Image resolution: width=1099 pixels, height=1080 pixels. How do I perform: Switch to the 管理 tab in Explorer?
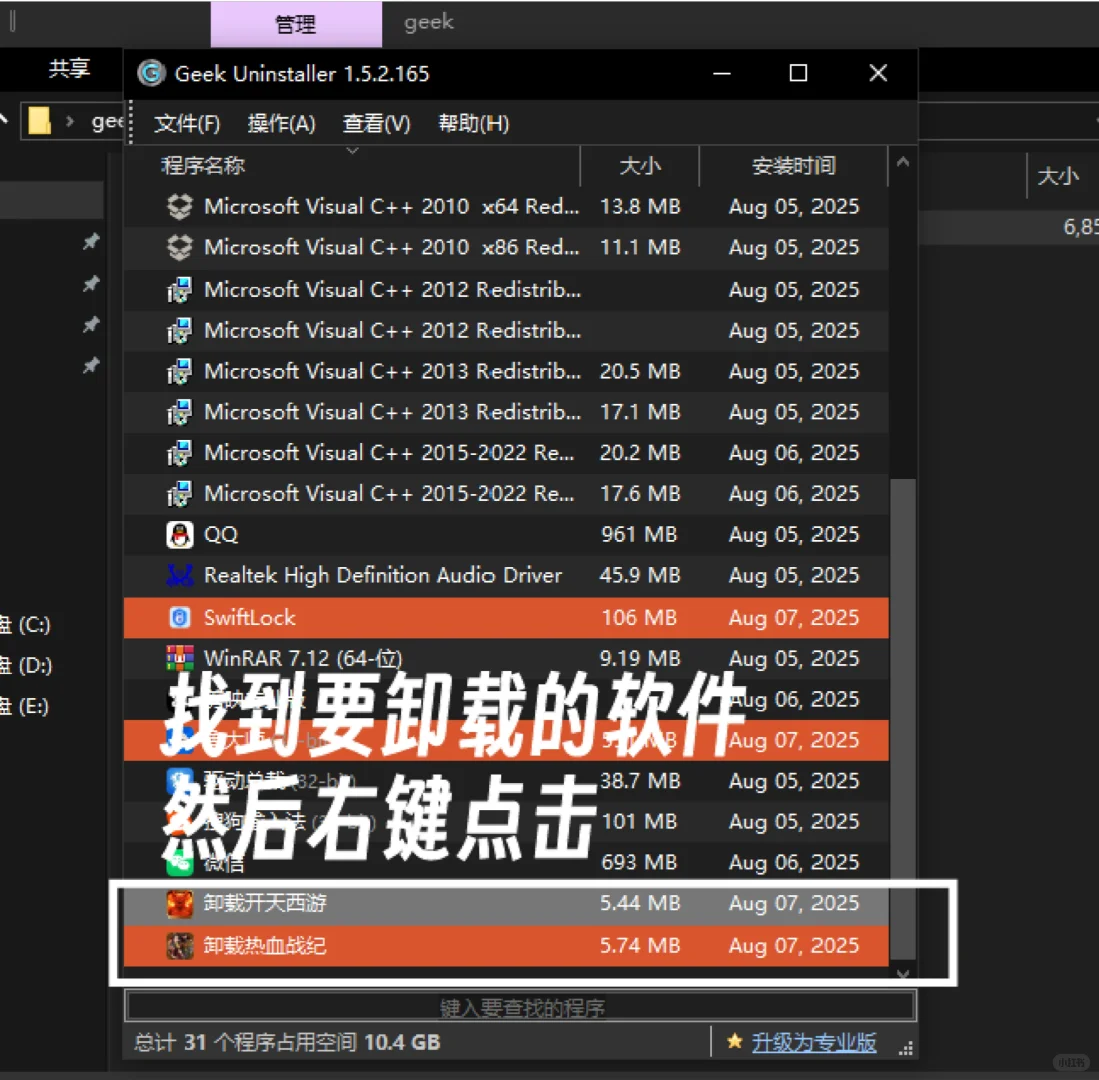pos(296,25)
